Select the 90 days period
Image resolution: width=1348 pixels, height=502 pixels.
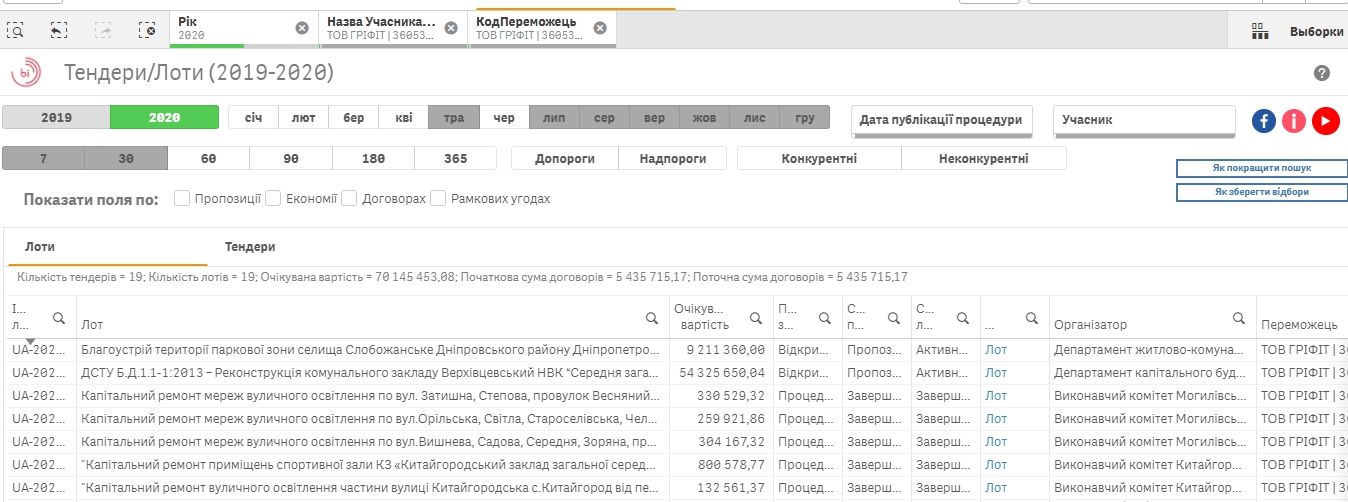tap(291, 158)
